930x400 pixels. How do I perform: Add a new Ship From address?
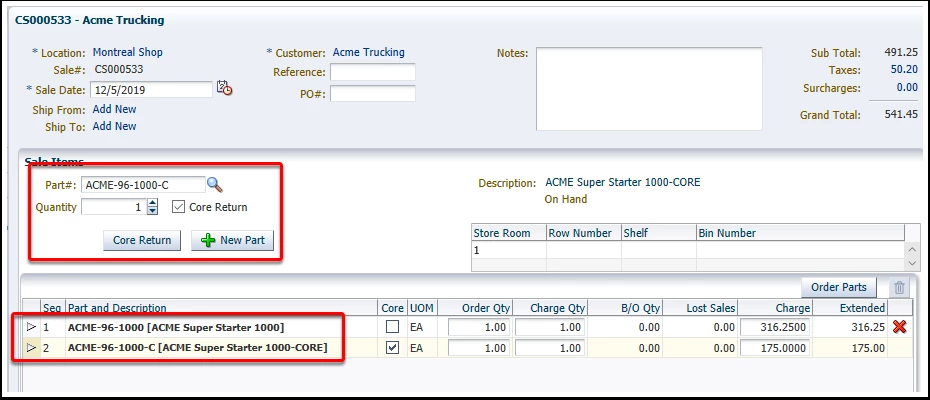coord(114,109)
